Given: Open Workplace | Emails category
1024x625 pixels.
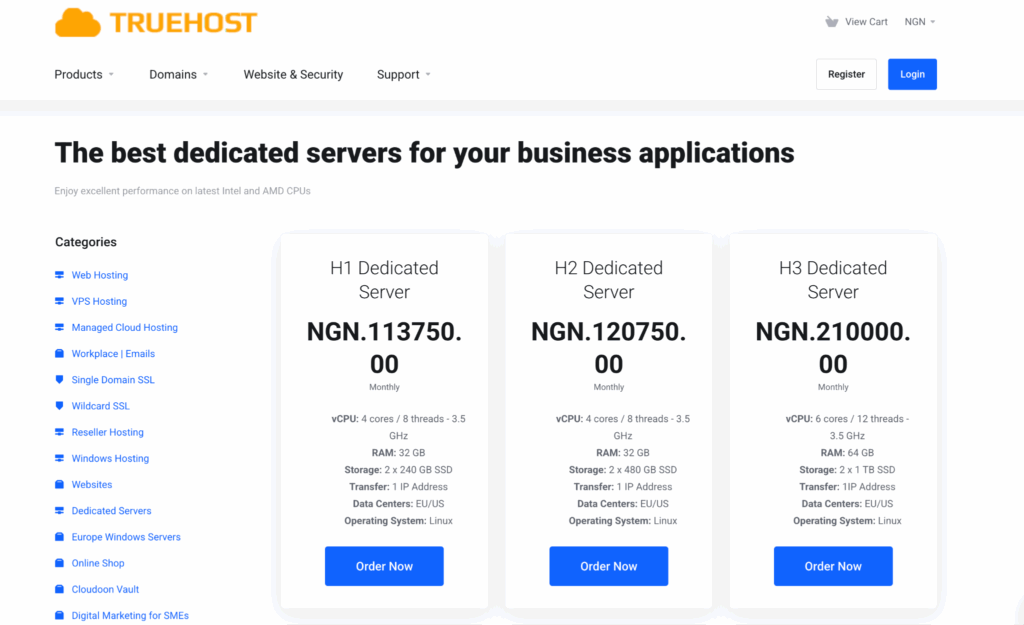Looking at the screenshot, I should tap(113, 353).
